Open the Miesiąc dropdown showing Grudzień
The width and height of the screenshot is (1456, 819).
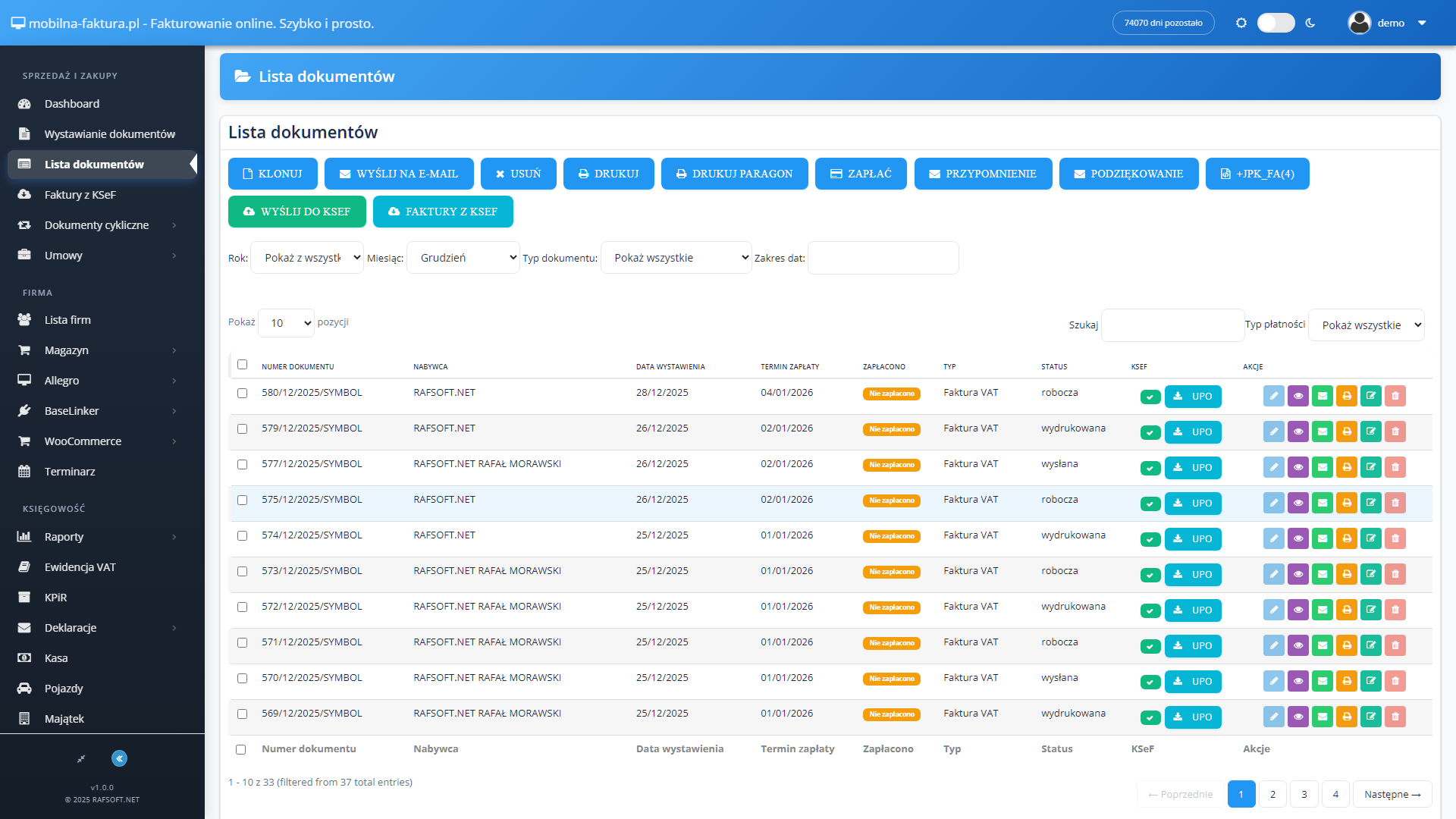[463, 258]
